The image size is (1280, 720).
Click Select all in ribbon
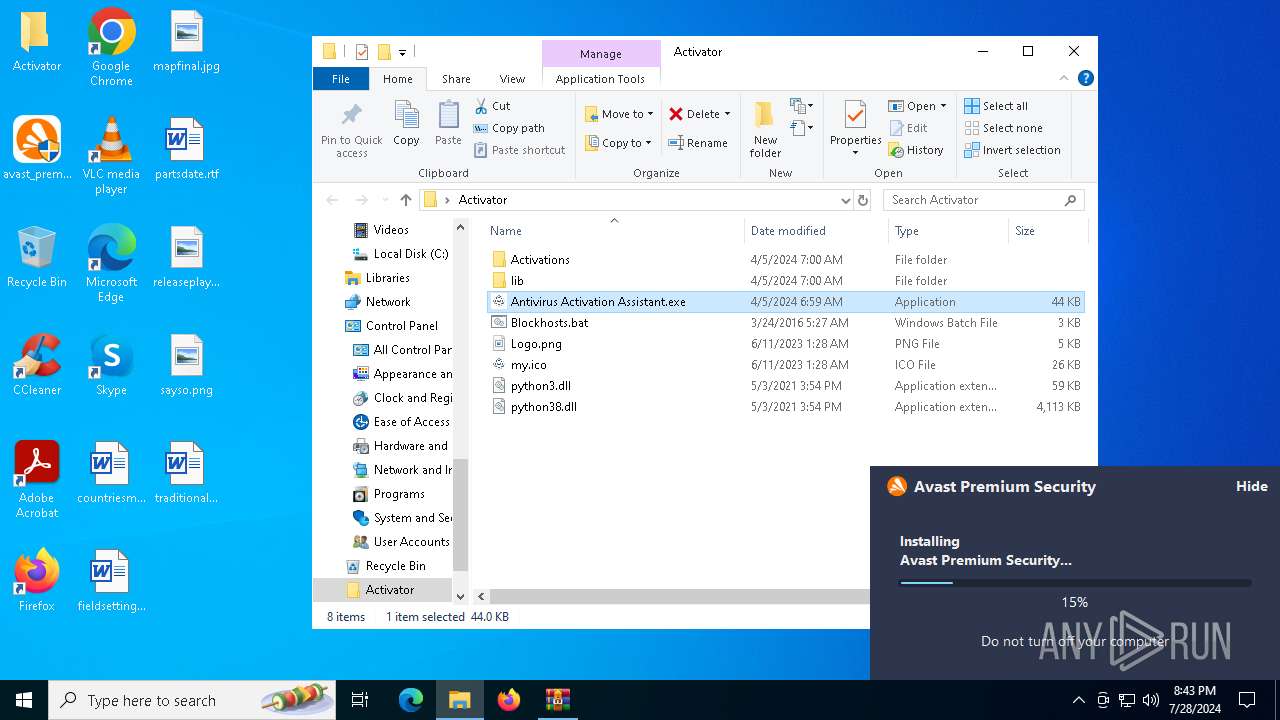click(996, 106)
